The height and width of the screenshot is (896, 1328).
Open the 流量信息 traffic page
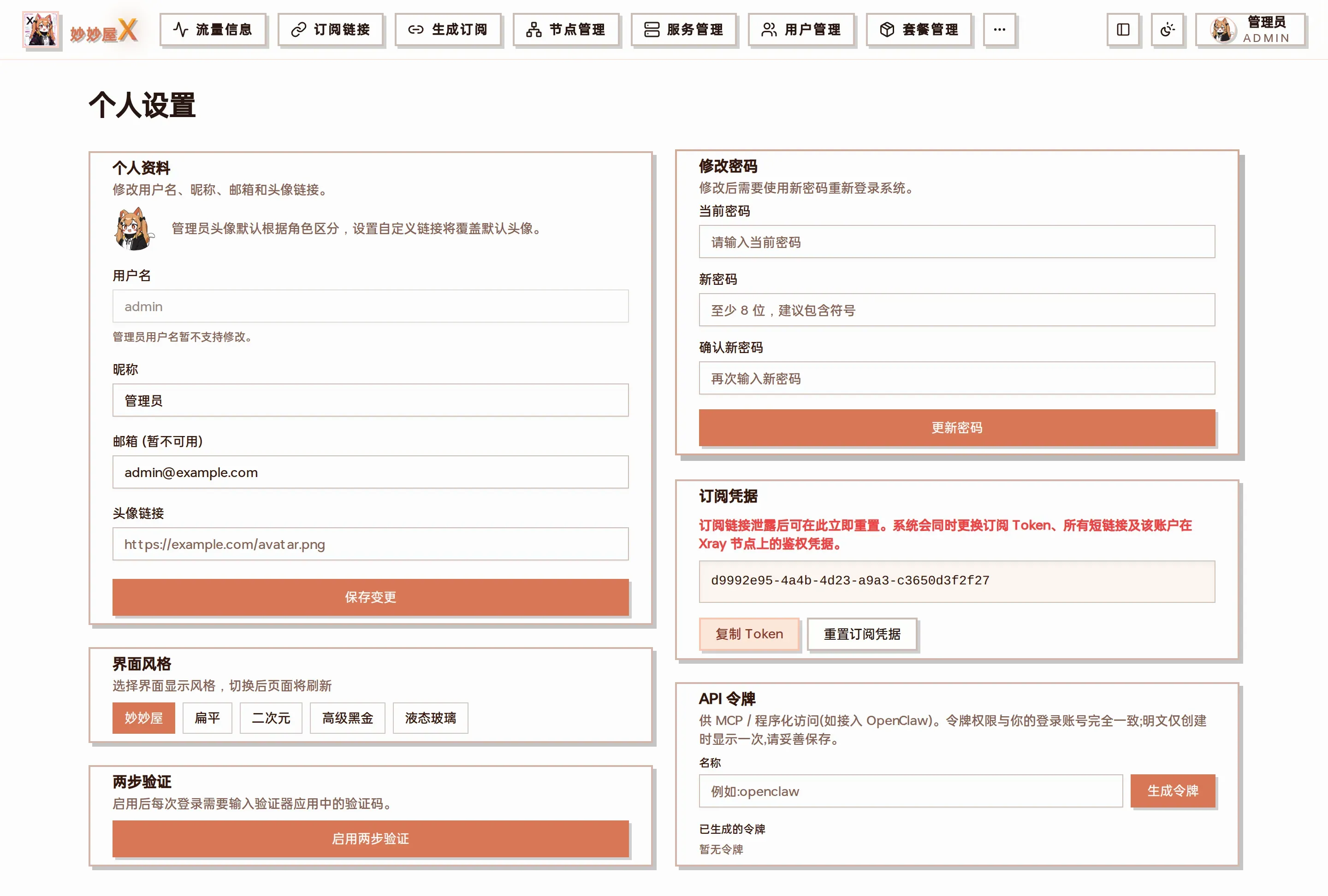point(213,29)
